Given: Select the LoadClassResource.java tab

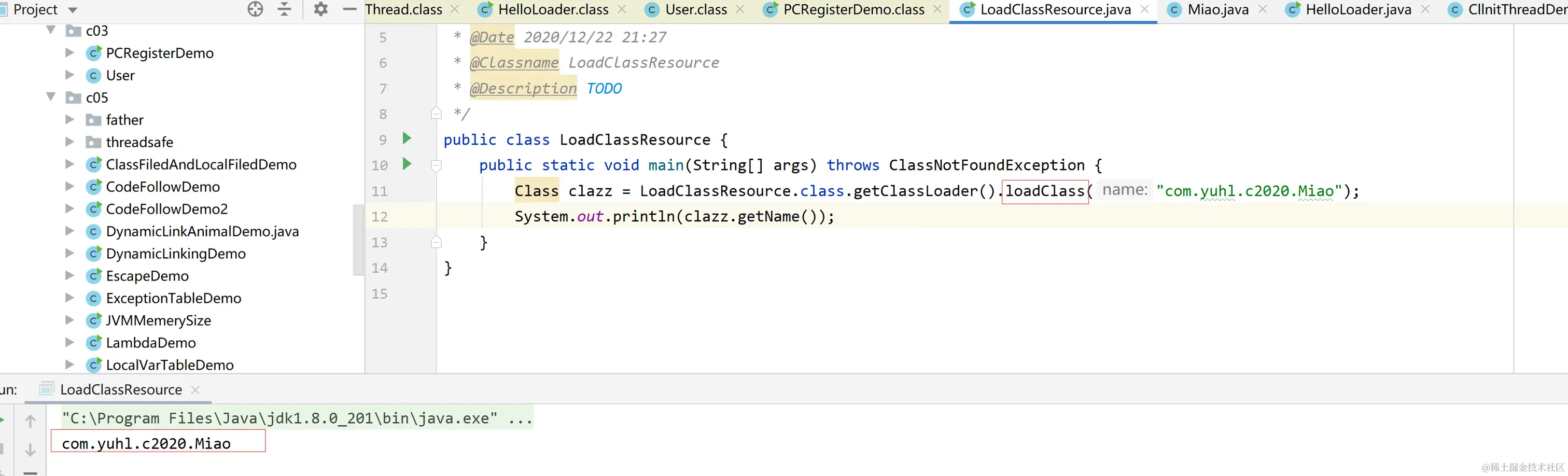Looking at the screenshot, I should point(1055,10).
